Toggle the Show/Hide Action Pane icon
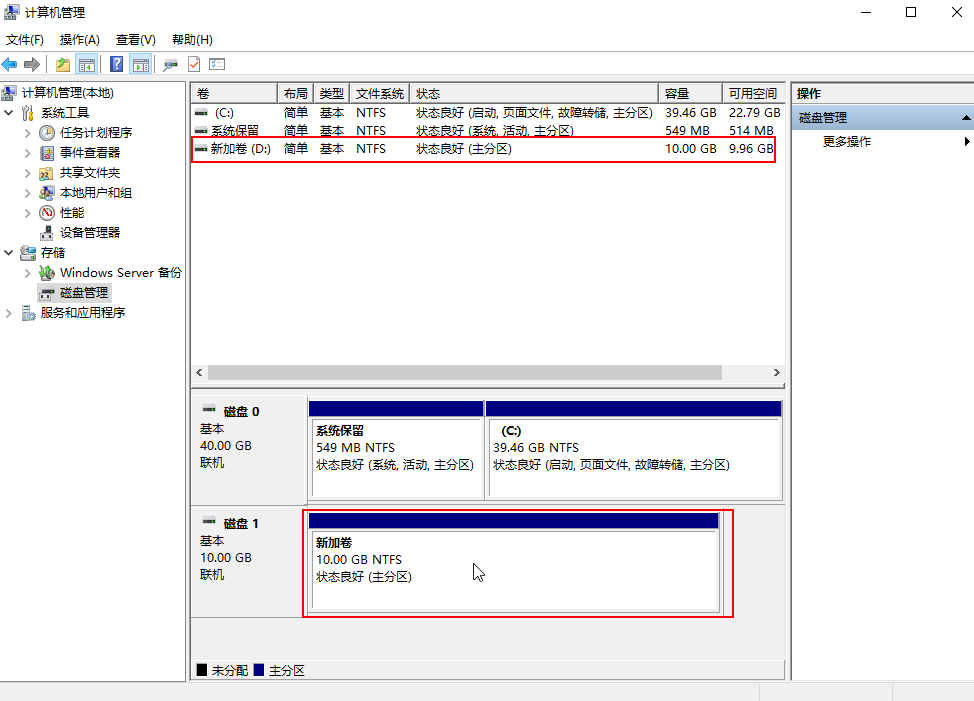The image size is (974, 701). point(141,64)
